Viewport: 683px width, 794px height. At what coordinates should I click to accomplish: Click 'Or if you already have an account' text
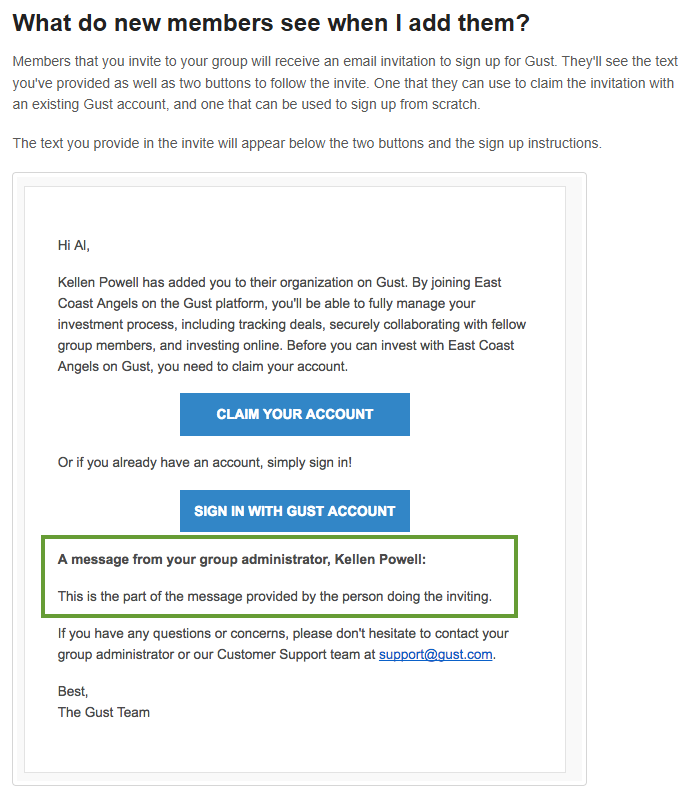click(205, 462)
